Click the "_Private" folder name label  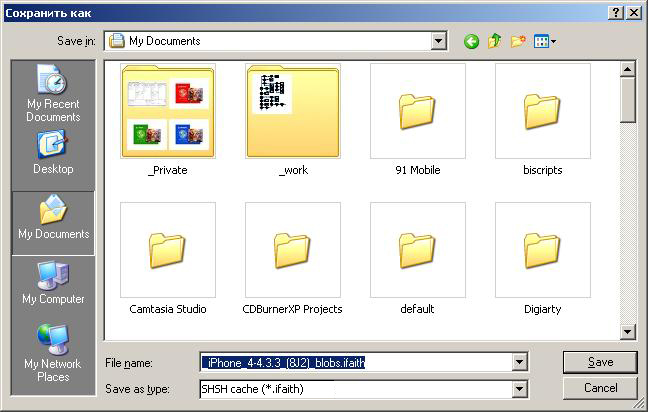pyautogui.click(x=168, y=170)
